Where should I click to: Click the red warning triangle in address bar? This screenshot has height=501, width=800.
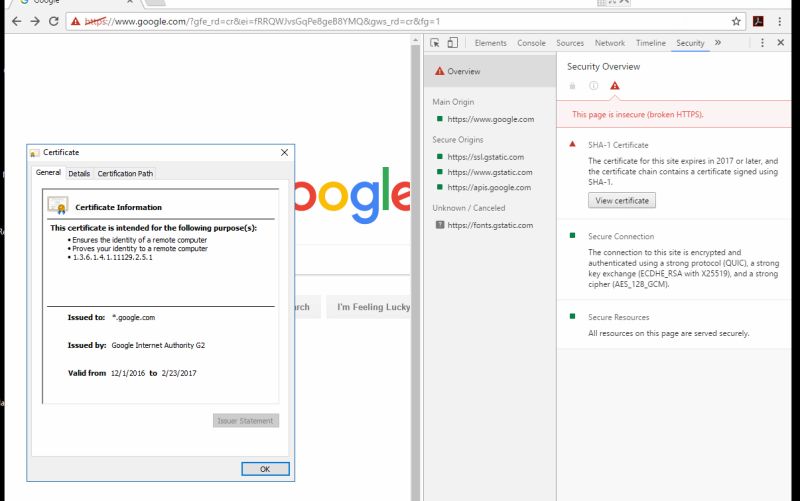(x=76, y=21)
